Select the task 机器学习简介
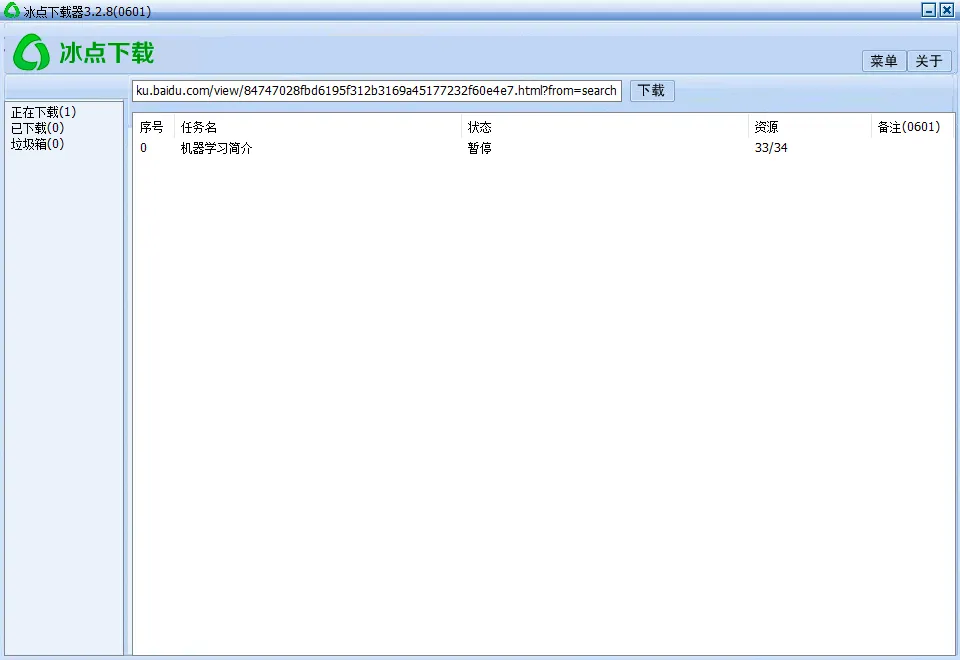This screenshot has width=960, height=660. [x=216, y=148]
